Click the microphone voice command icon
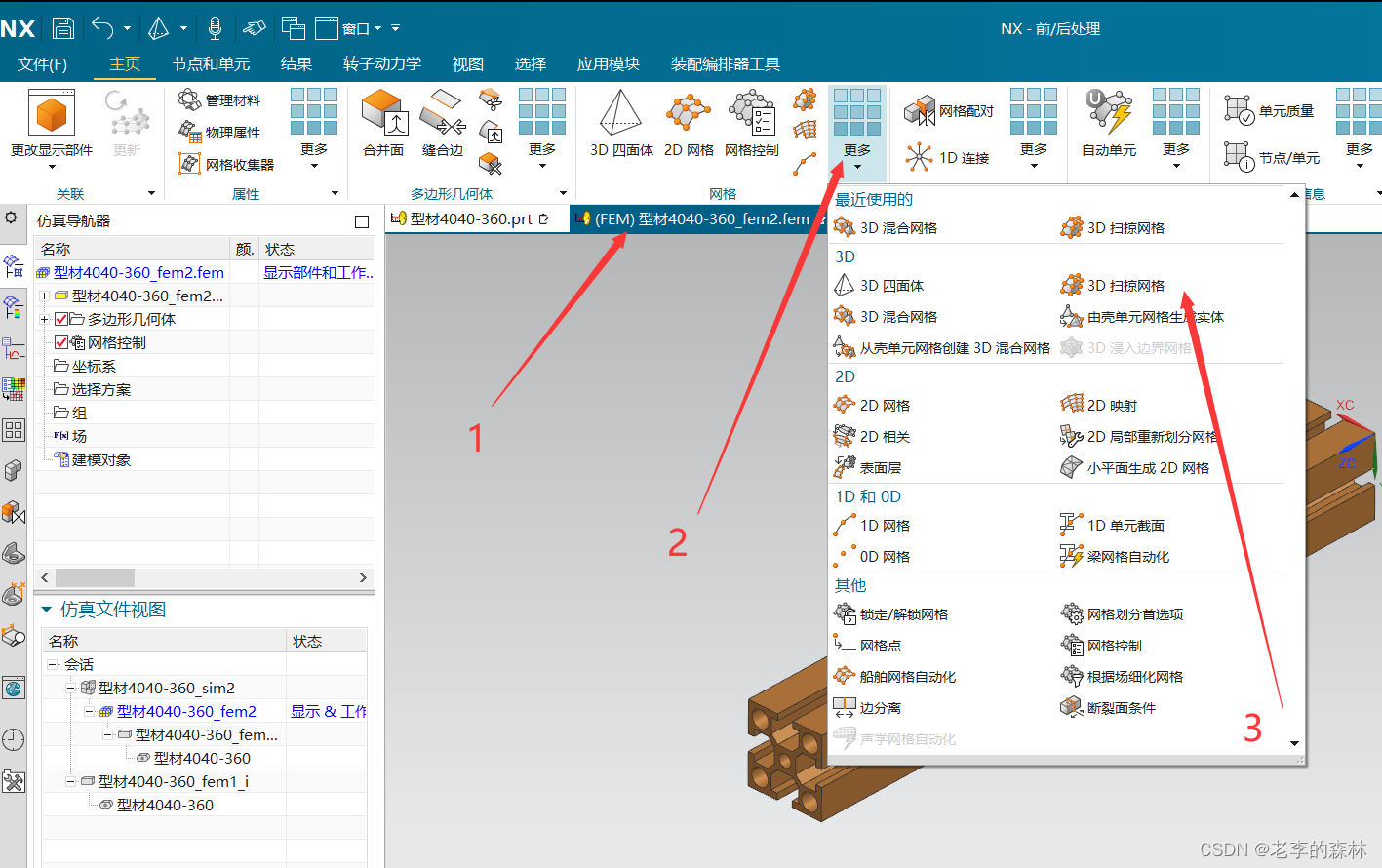This screenshot has height=868, width=1382. pos(215,28)
